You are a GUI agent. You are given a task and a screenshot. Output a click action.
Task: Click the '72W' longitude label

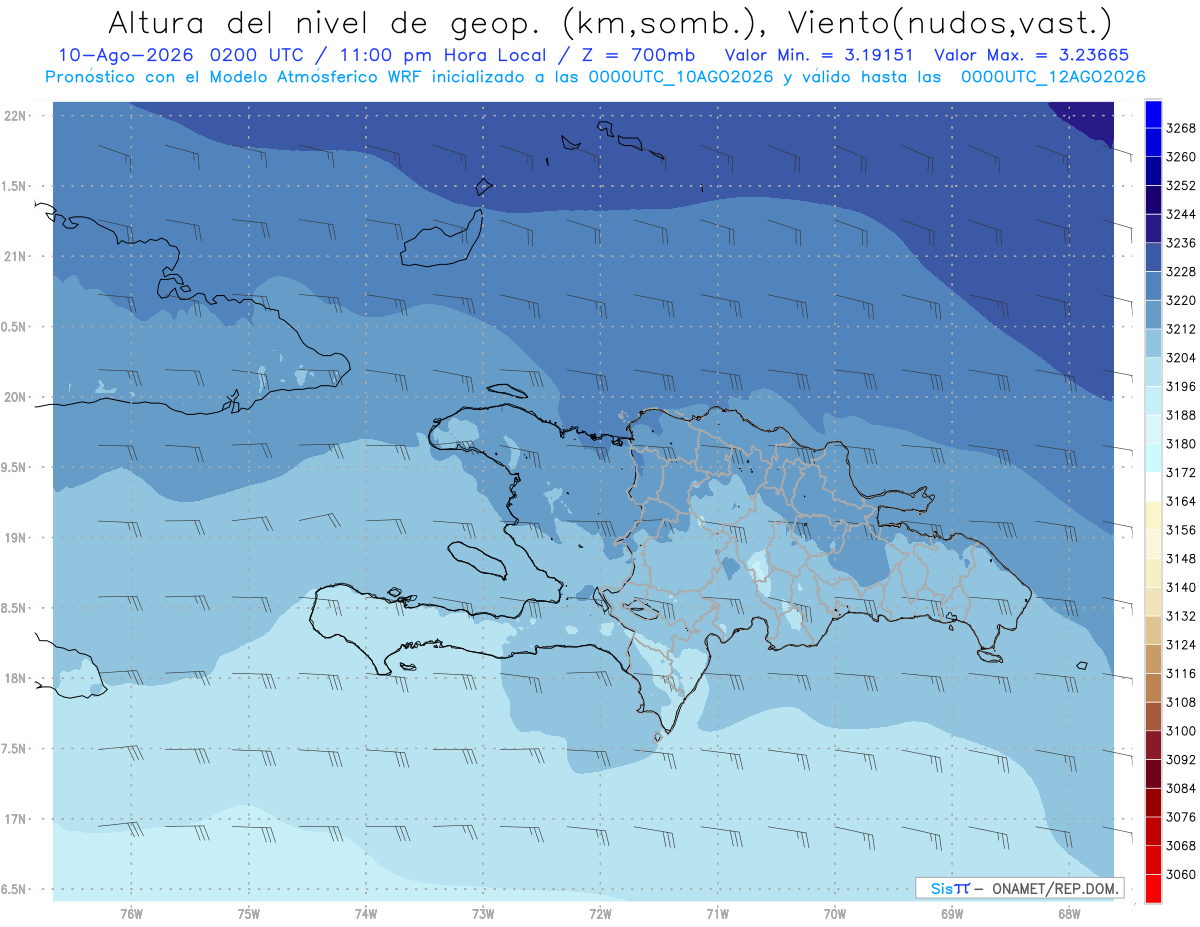point(600,914)
